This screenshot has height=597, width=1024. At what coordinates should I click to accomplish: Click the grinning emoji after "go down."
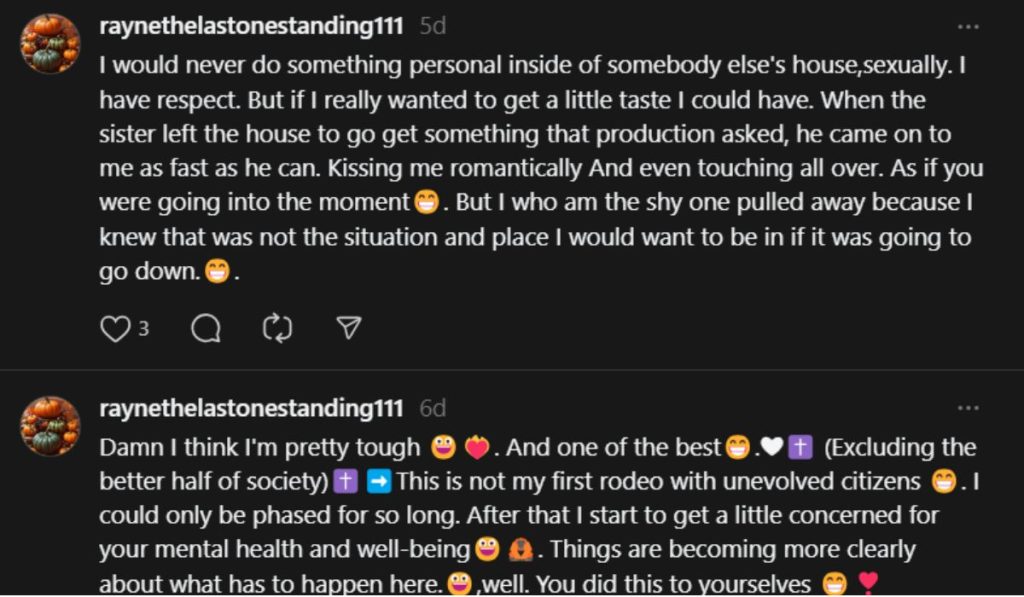[217, 271]
